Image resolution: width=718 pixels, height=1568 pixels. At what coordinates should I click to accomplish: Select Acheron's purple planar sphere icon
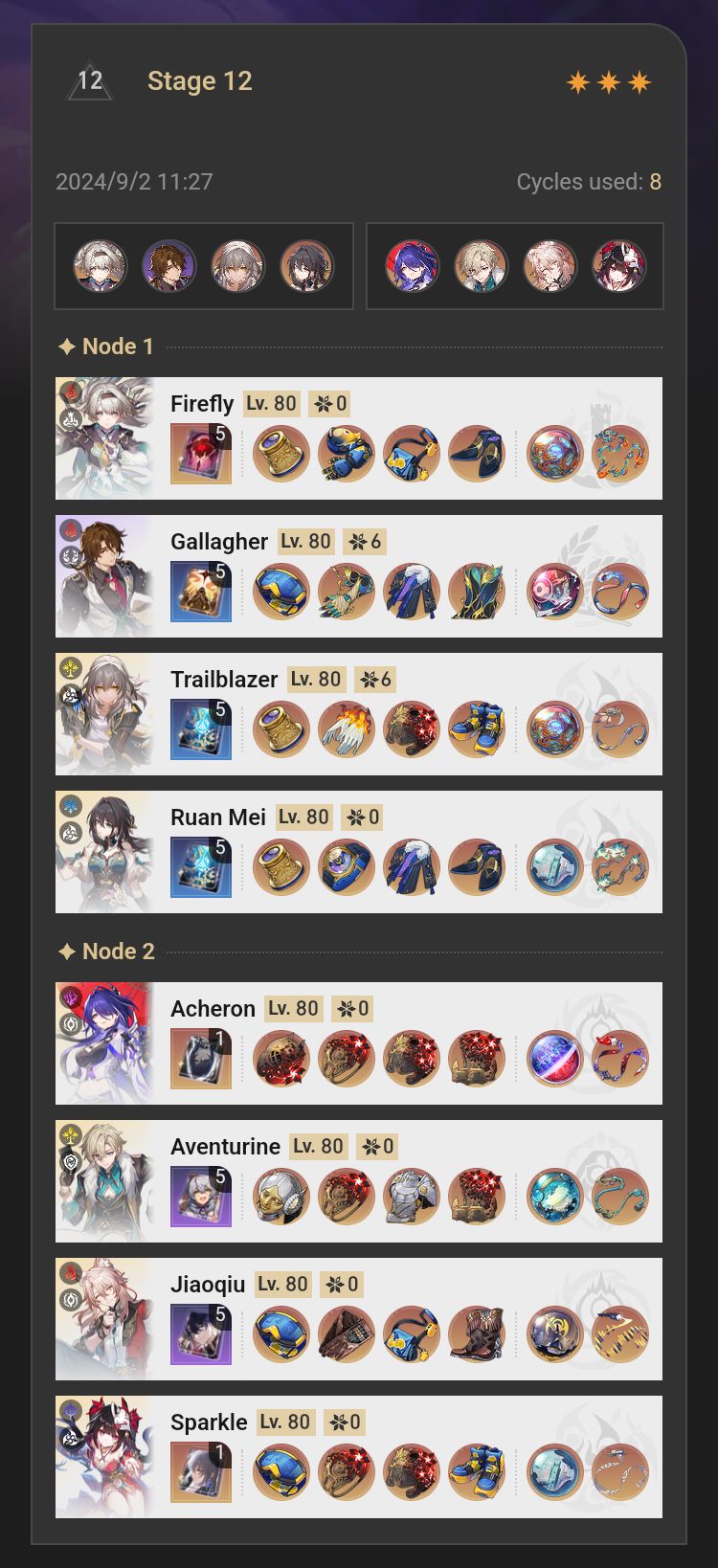click(555, 1059)
